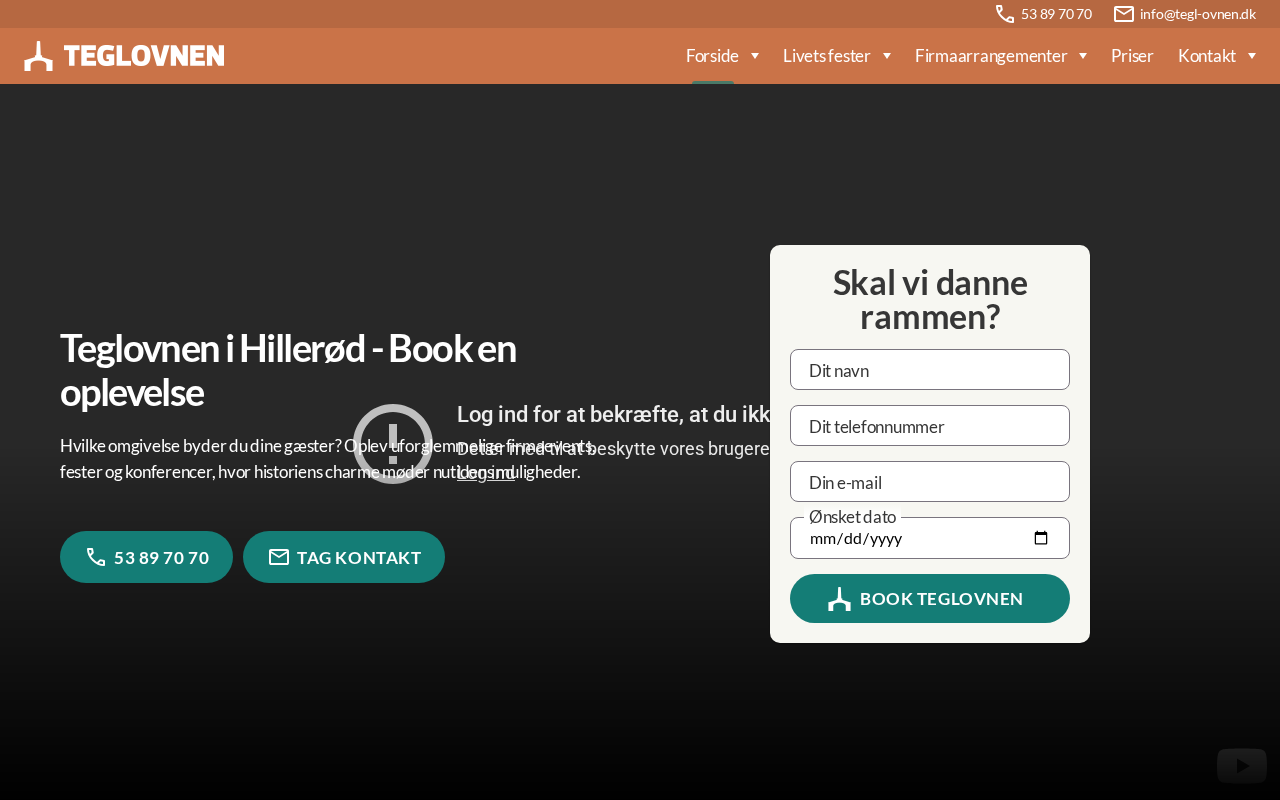The image size is (1280, 800).
Task: Click the TAG KONTAKT button
Action: pyautogui.click(x=344, y=557)
